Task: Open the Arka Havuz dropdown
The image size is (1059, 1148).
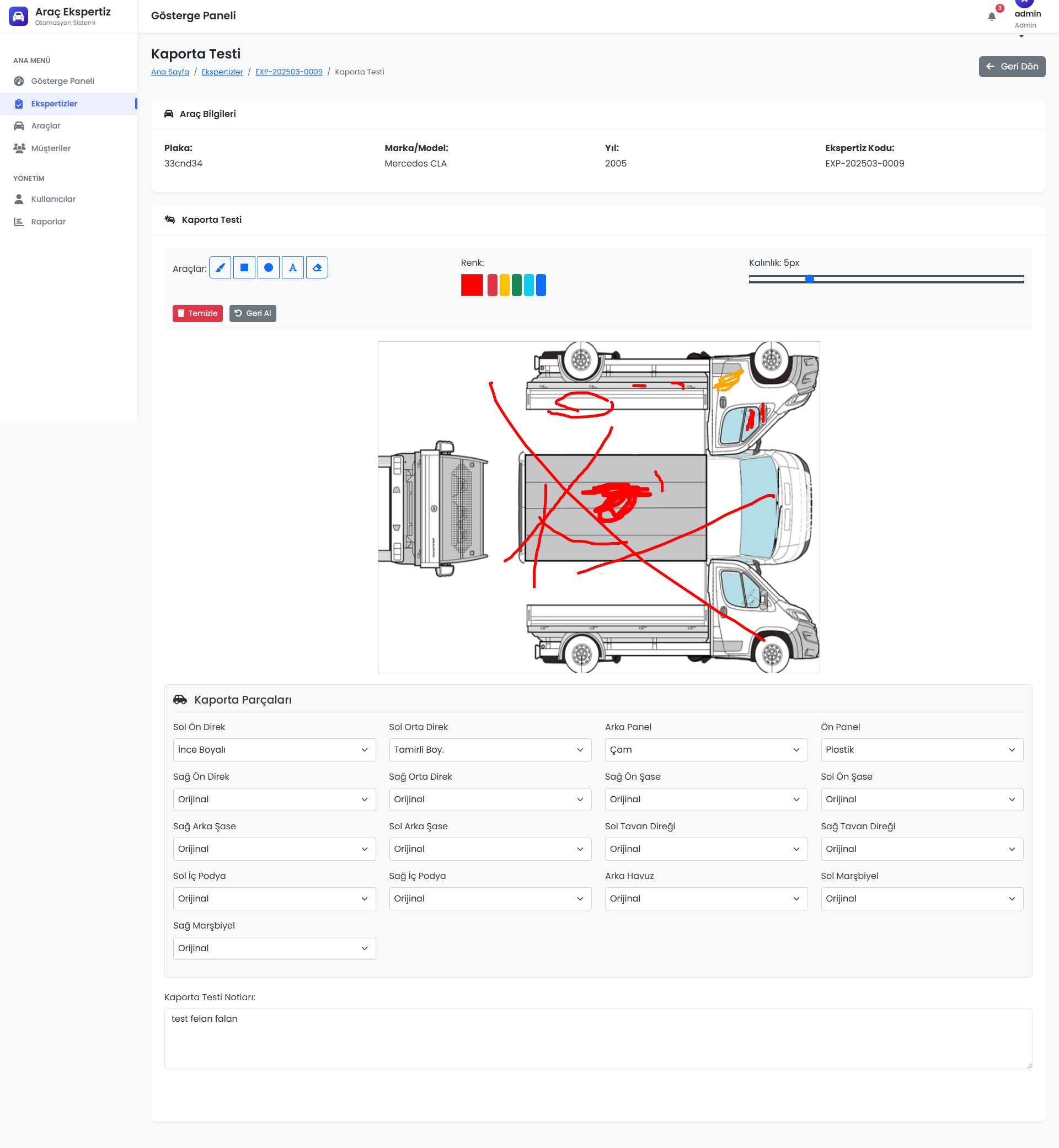Action: (x=706, y=899)
